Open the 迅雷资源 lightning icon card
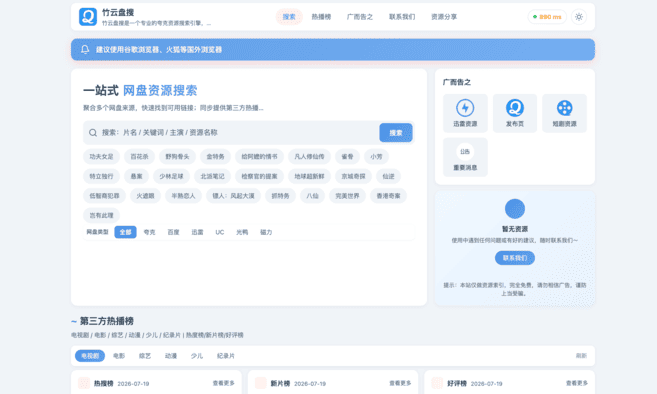The image size is (657, 394). (x=465, y=113)
